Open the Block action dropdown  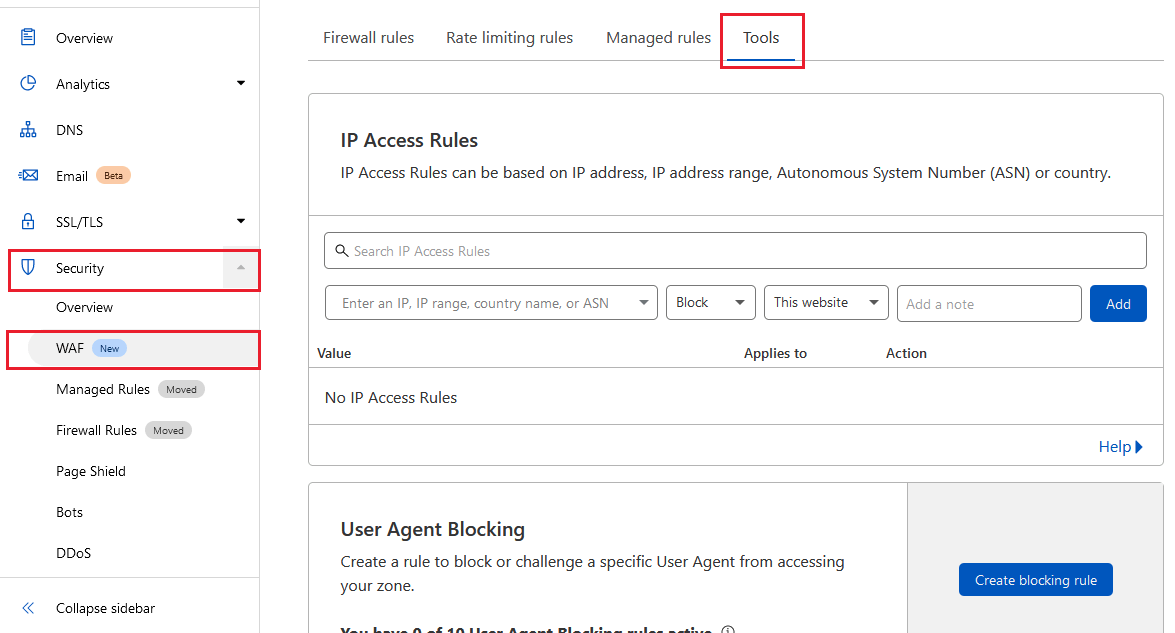(x=710, y=303)
